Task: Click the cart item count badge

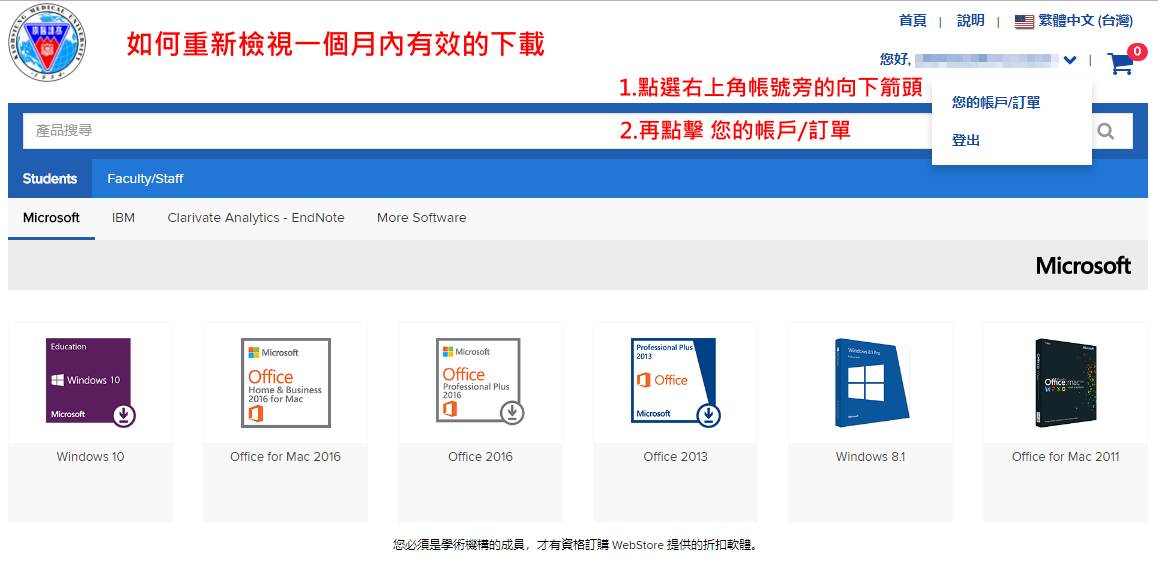Action: (x=1138, y=52)
